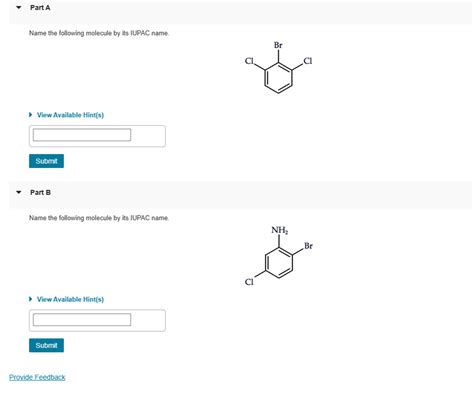Screen dimensions: 474x395
Task: Expand View Available Hint(s) triangle for Part A
Action: [31, 115]
